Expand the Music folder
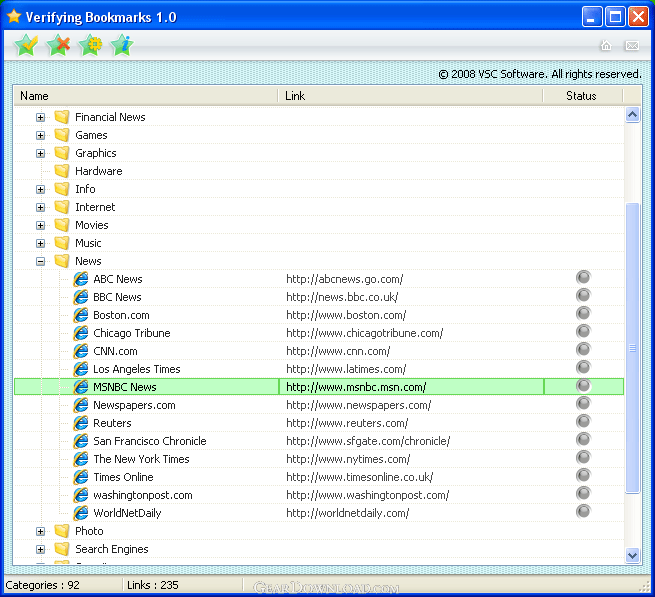Viewport: 655px width, 597px height. (x=40, y=243)
